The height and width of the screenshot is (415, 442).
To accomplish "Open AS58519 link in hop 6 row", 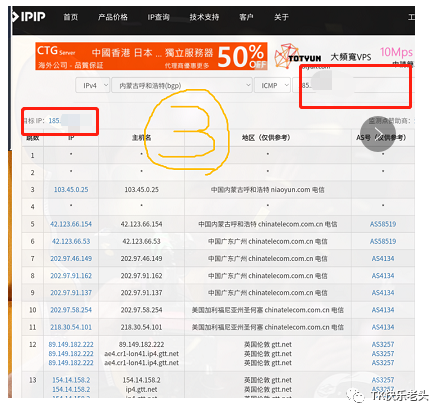I will pyautogui.click(x=383, y=241).
